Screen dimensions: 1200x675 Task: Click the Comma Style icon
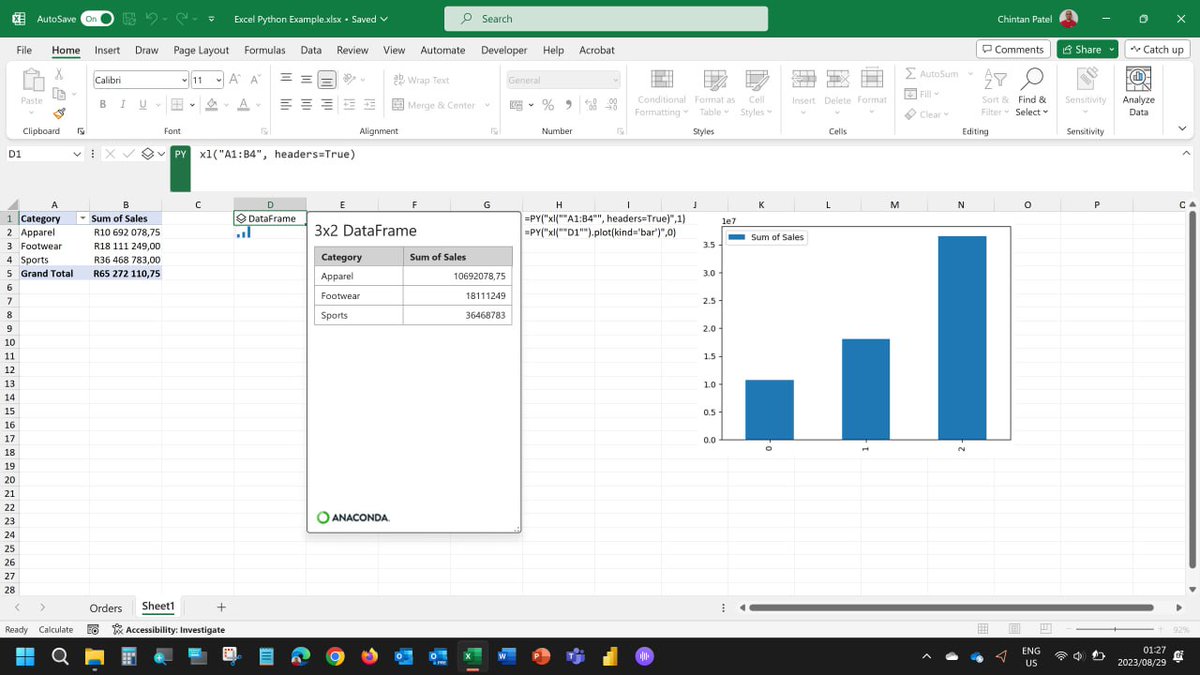[x=568, y=105]
